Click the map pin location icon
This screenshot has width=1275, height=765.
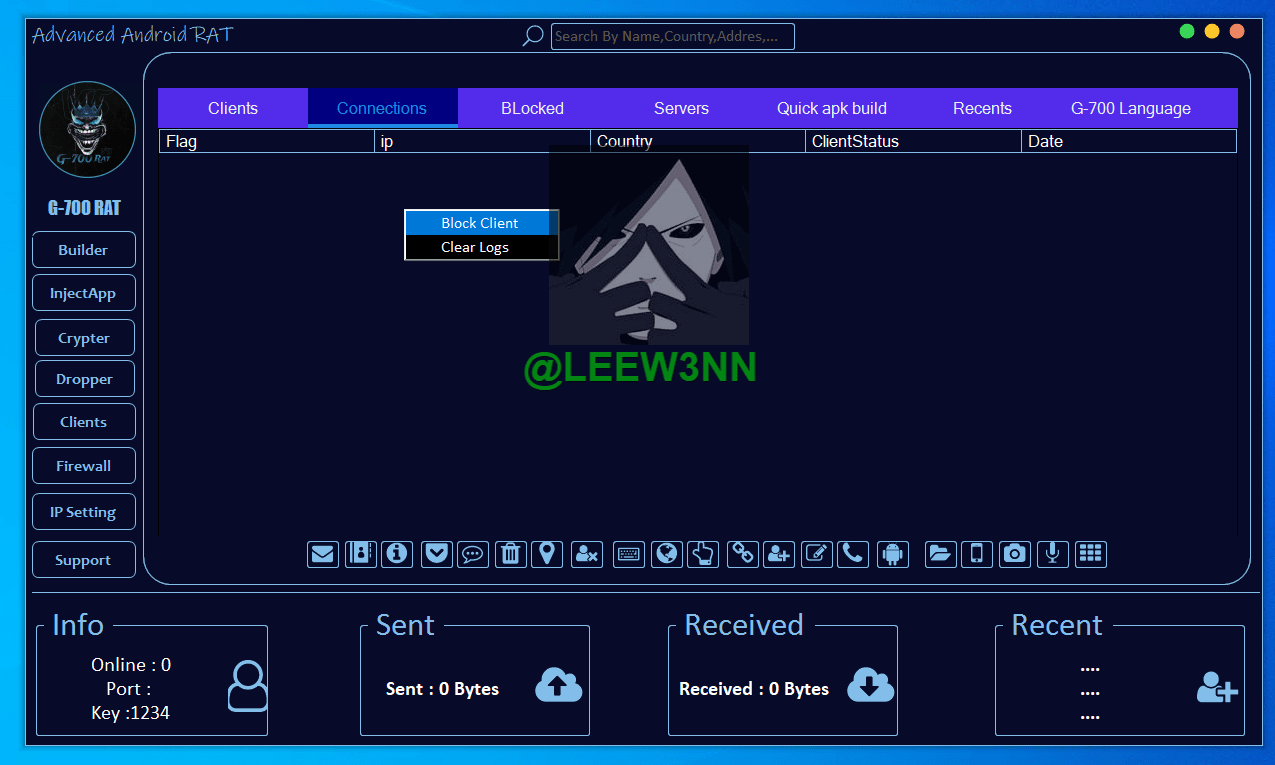tap(547, 554)
